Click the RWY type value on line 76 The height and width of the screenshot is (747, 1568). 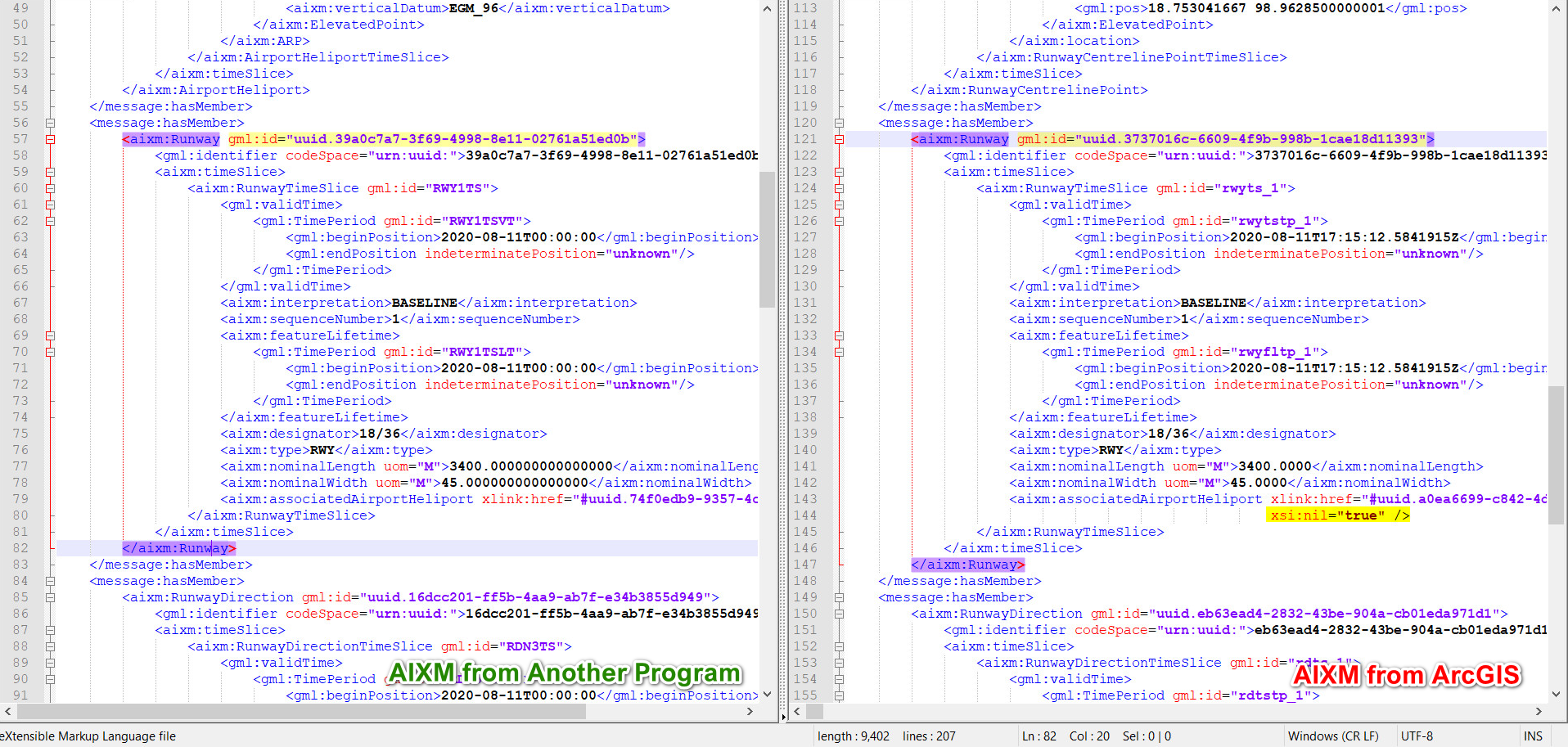322,450
